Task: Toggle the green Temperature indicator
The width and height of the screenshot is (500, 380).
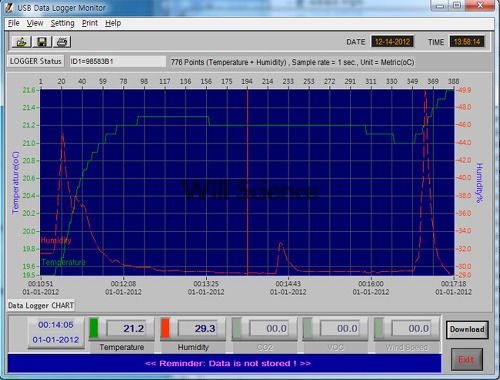Action: pyautogui.click(x=94, y=328)
